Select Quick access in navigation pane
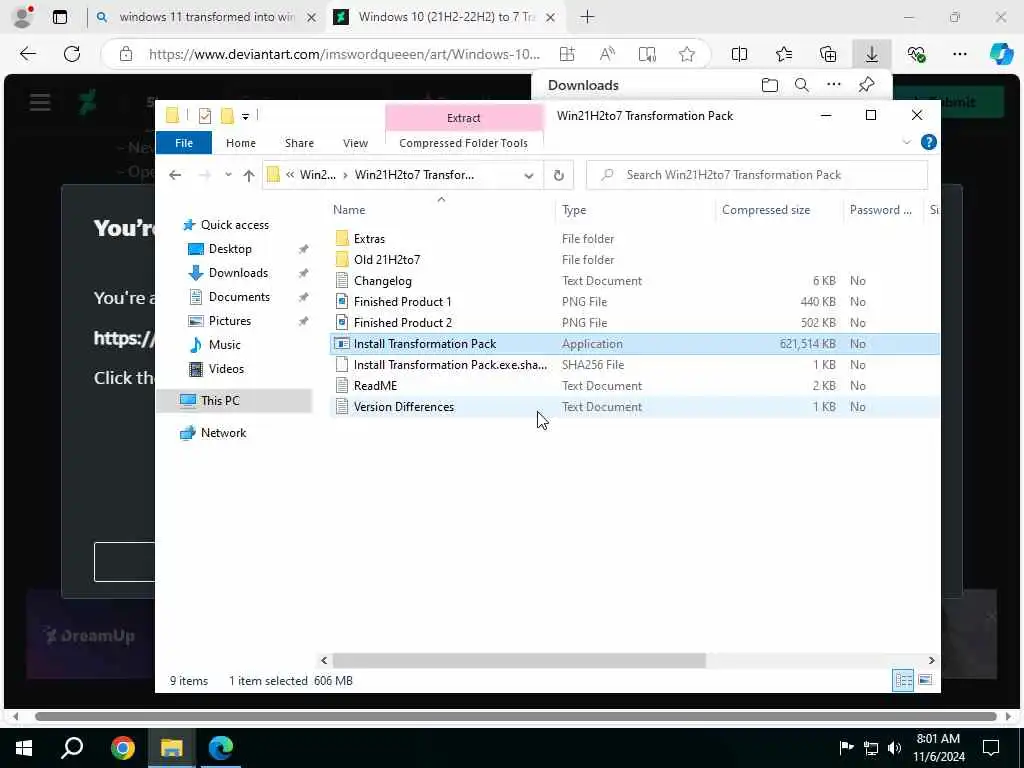1024x768 pixels. [234, 225]
